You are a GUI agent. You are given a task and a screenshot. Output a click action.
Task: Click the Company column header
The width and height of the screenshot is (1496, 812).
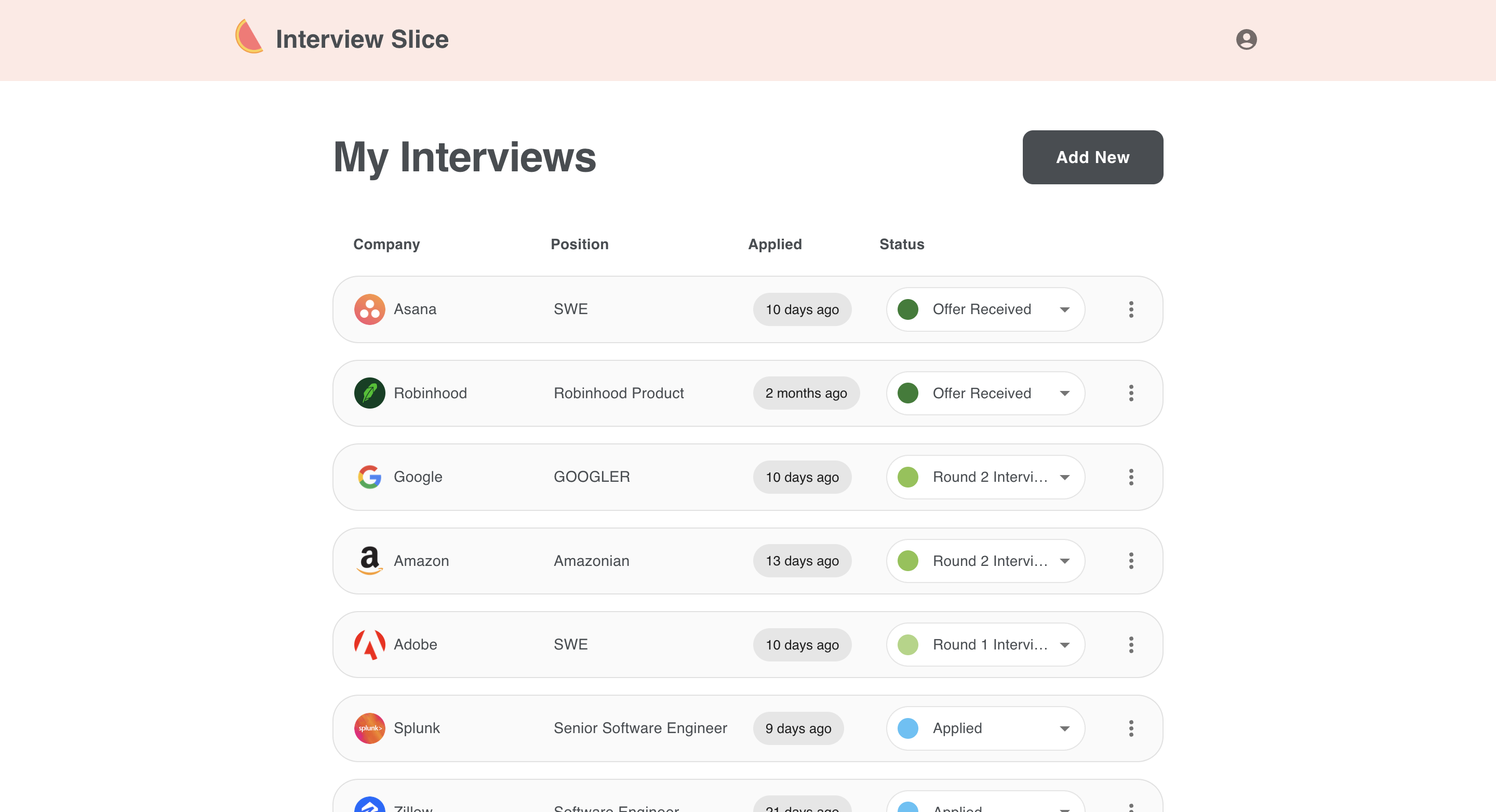[386, 244]
